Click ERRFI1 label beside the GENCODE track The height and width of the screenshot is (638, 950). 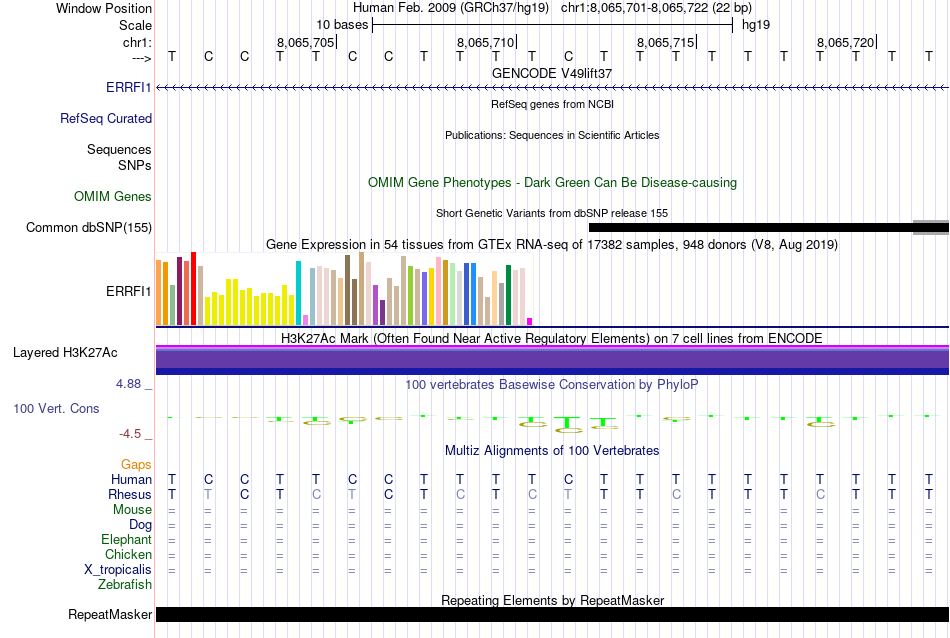tap(128, 87)
